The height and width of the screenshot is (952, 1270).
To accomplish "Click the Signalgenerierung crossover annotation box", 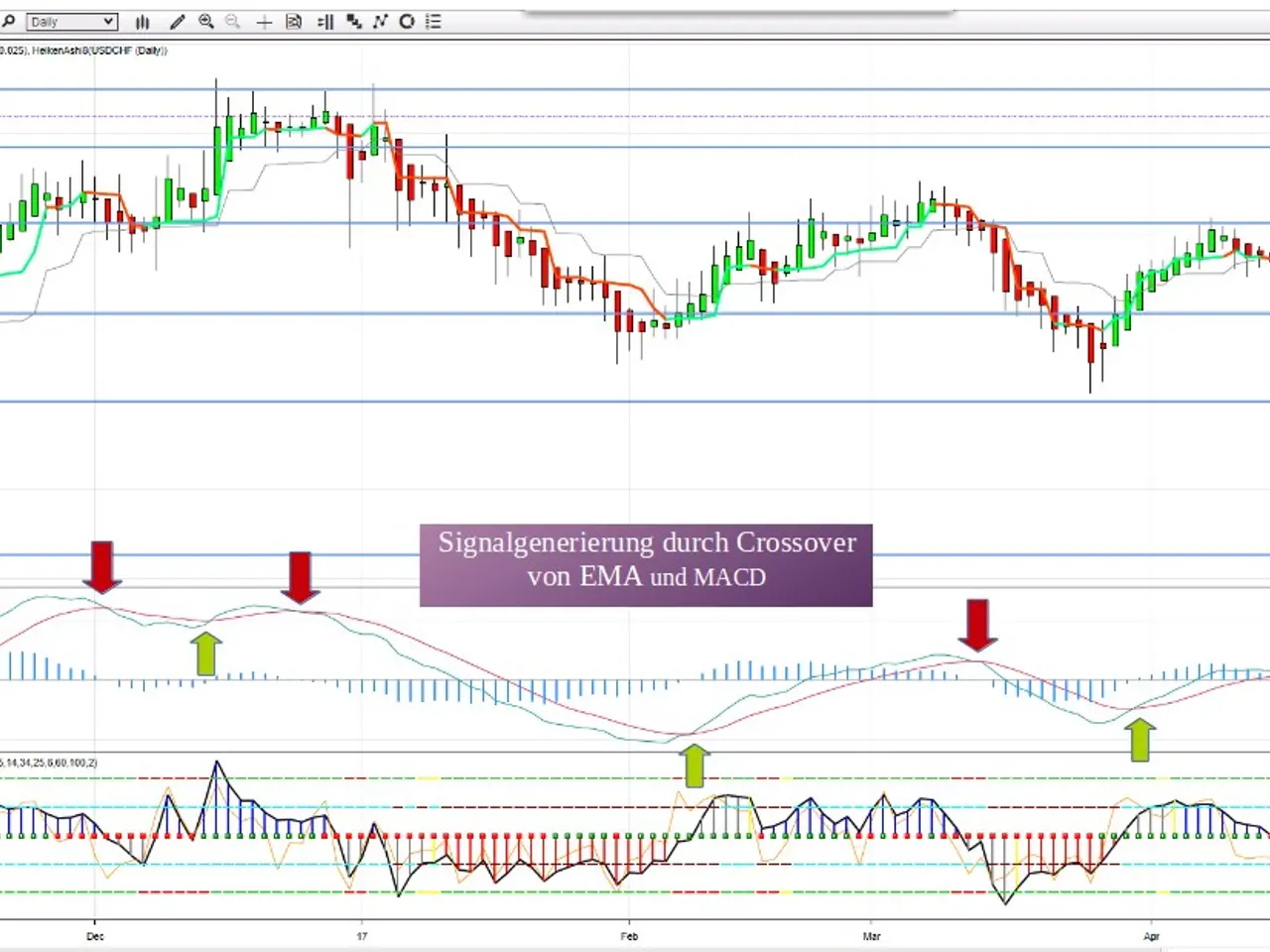I will click(x=646, y=564).
